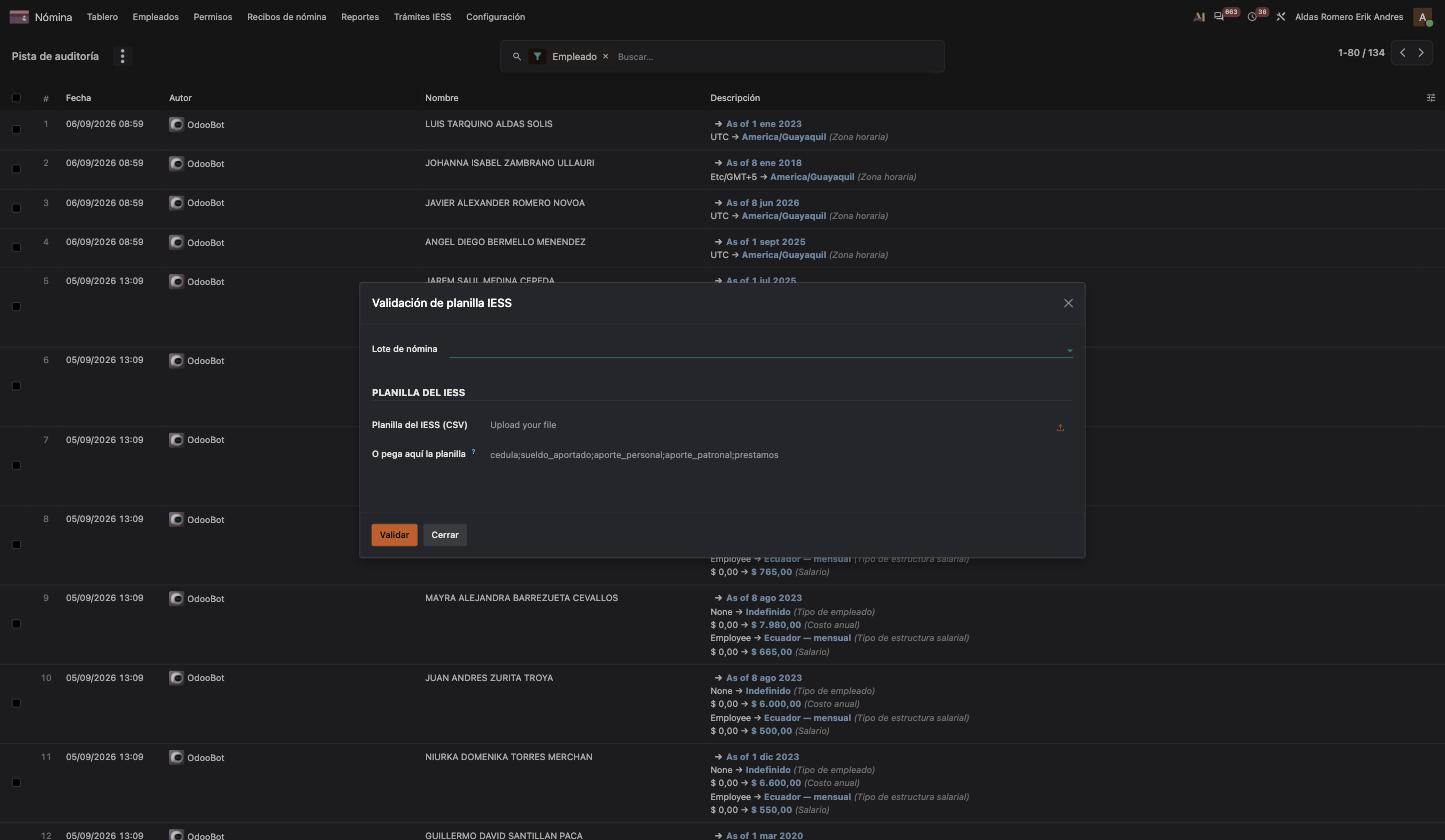
Task: Open row NIURKA DOMENIKA TORRES MERCHAN
Action: click(722, 783)
